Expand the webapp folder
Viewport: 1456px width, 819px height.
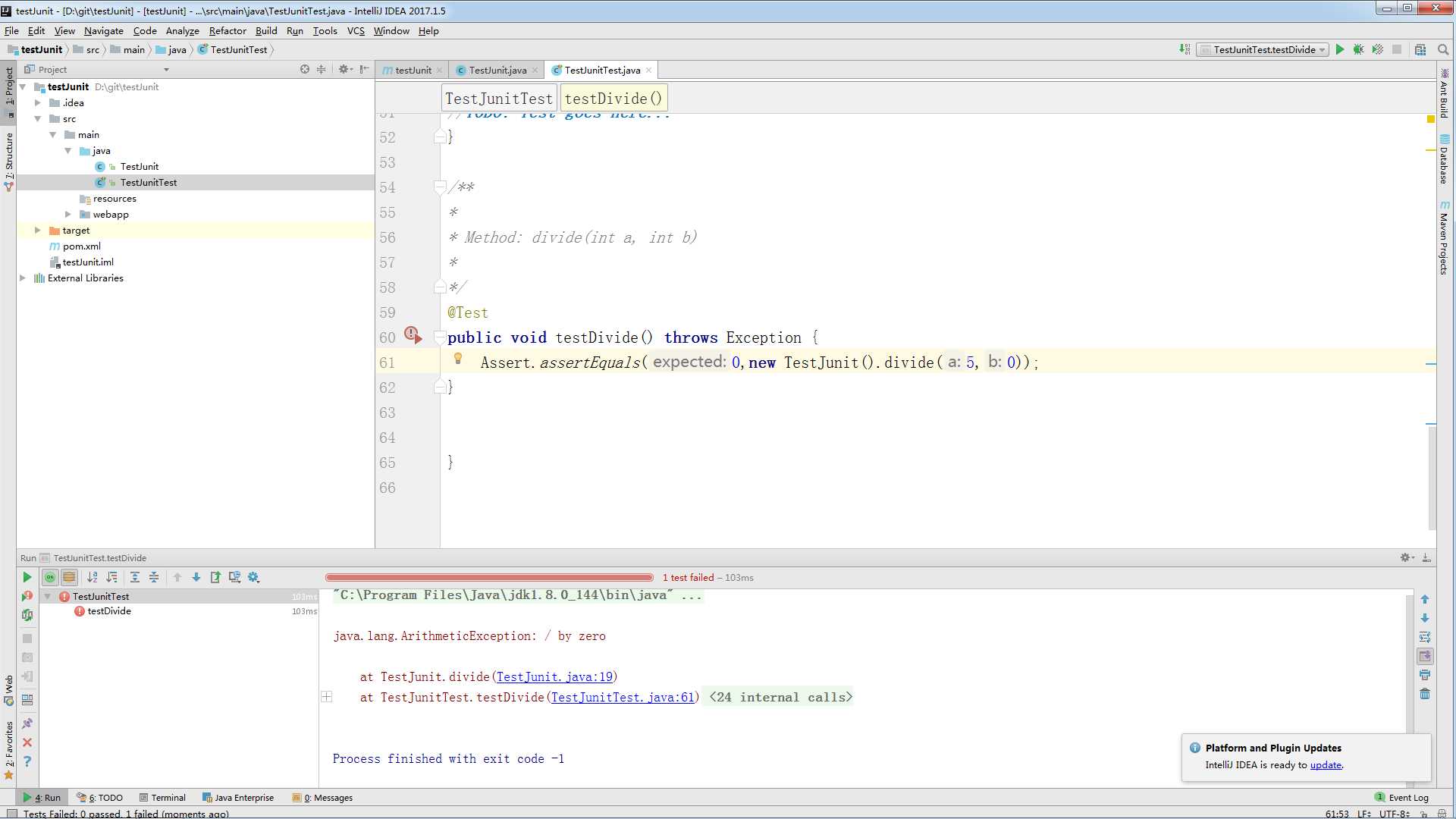coord(68,215)
